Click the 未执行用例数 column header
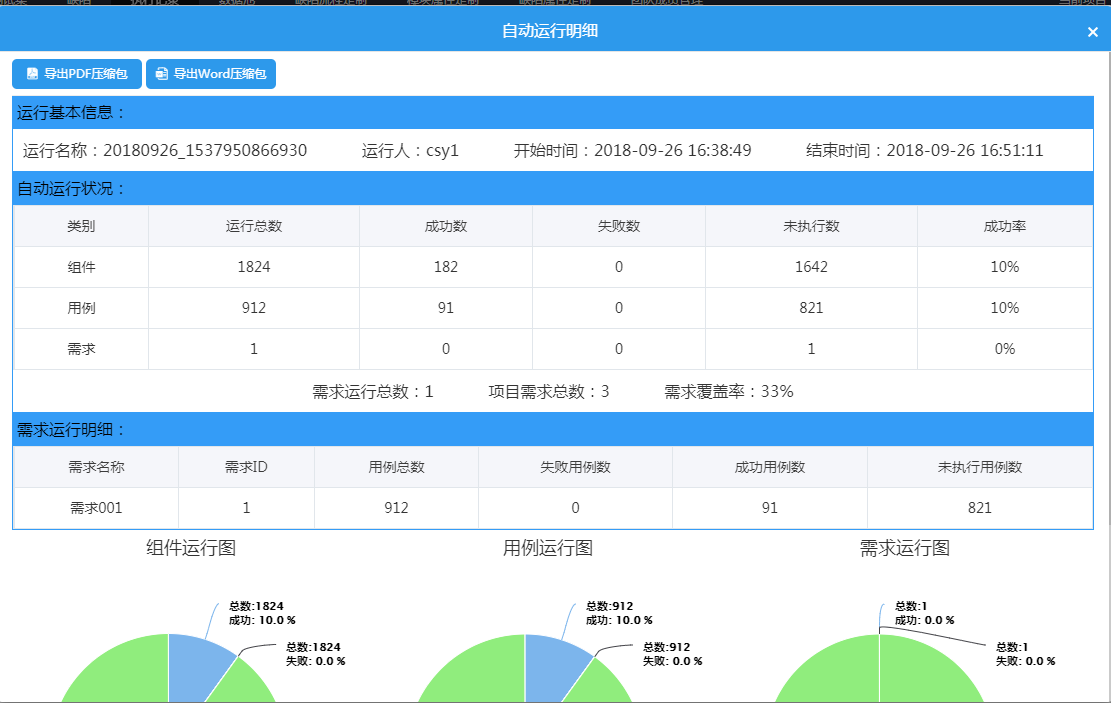 pyautogui.click(x=979, y=467)
